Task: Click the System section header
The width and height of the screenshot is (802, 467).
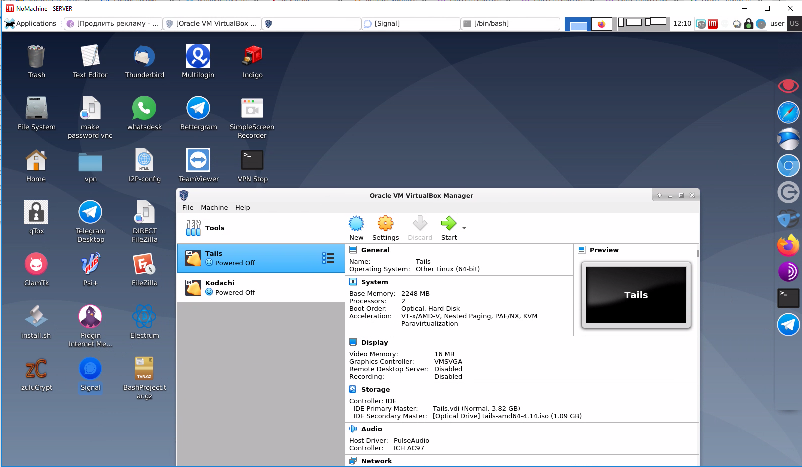Action: point(374,282)
